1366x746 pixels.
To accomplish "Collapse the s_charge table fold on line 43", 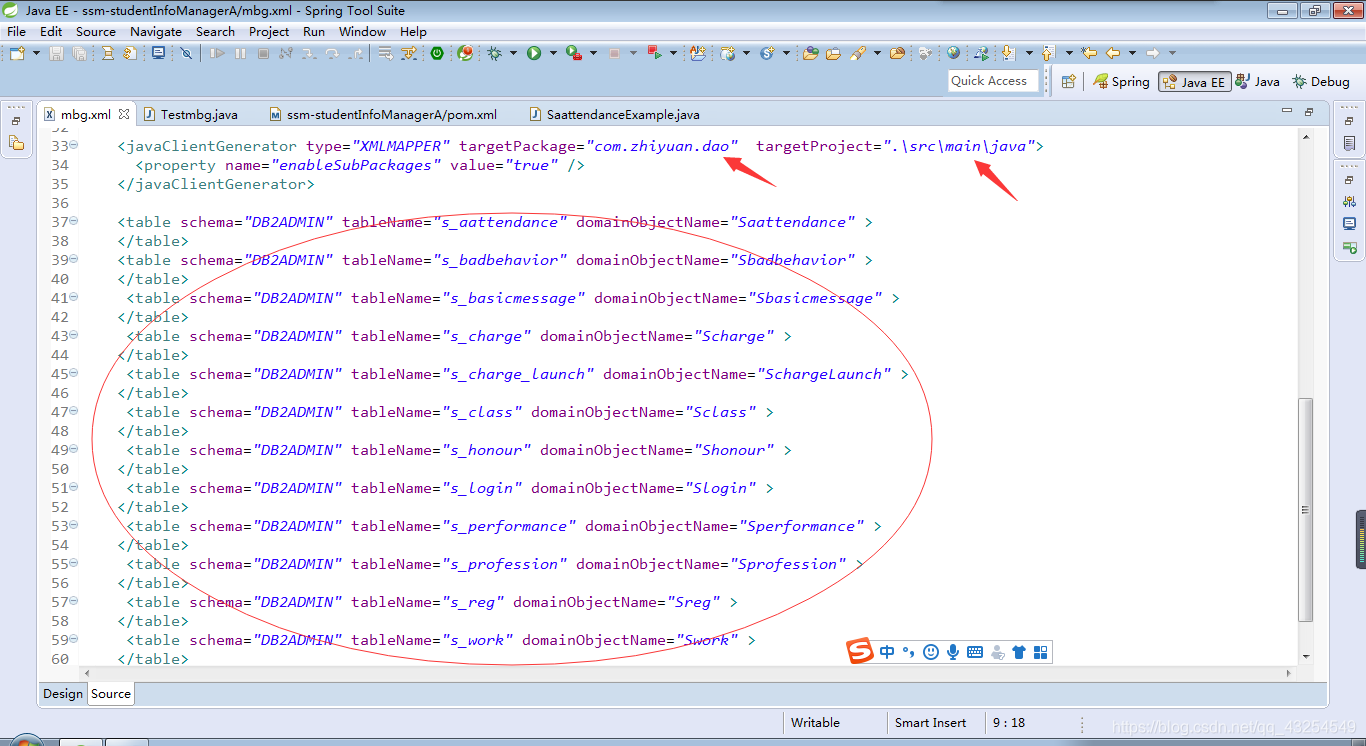I will (74, 336).
